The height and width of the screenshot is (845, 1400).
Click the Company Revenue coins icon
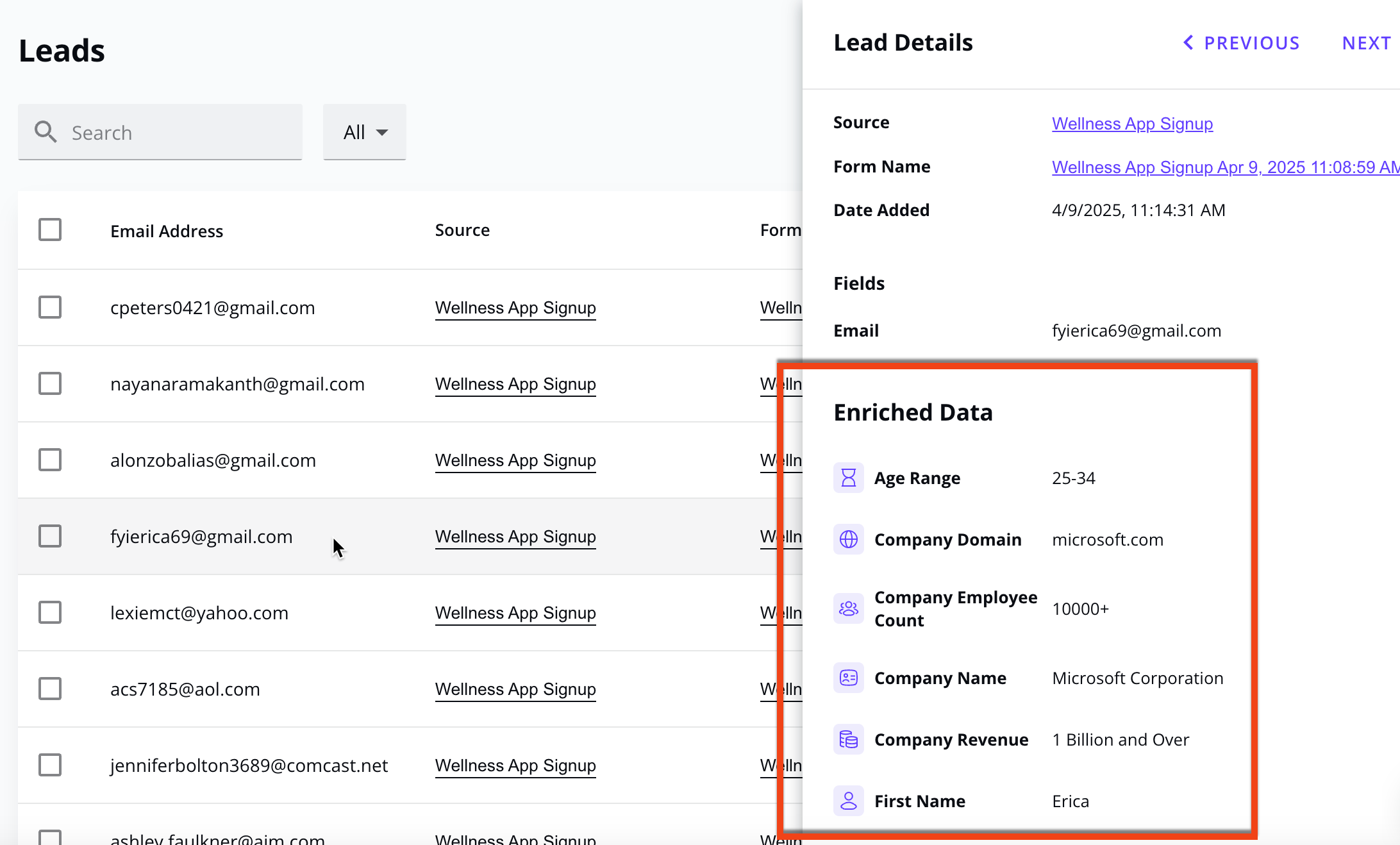pyautogui.click(x=848, y=739)
